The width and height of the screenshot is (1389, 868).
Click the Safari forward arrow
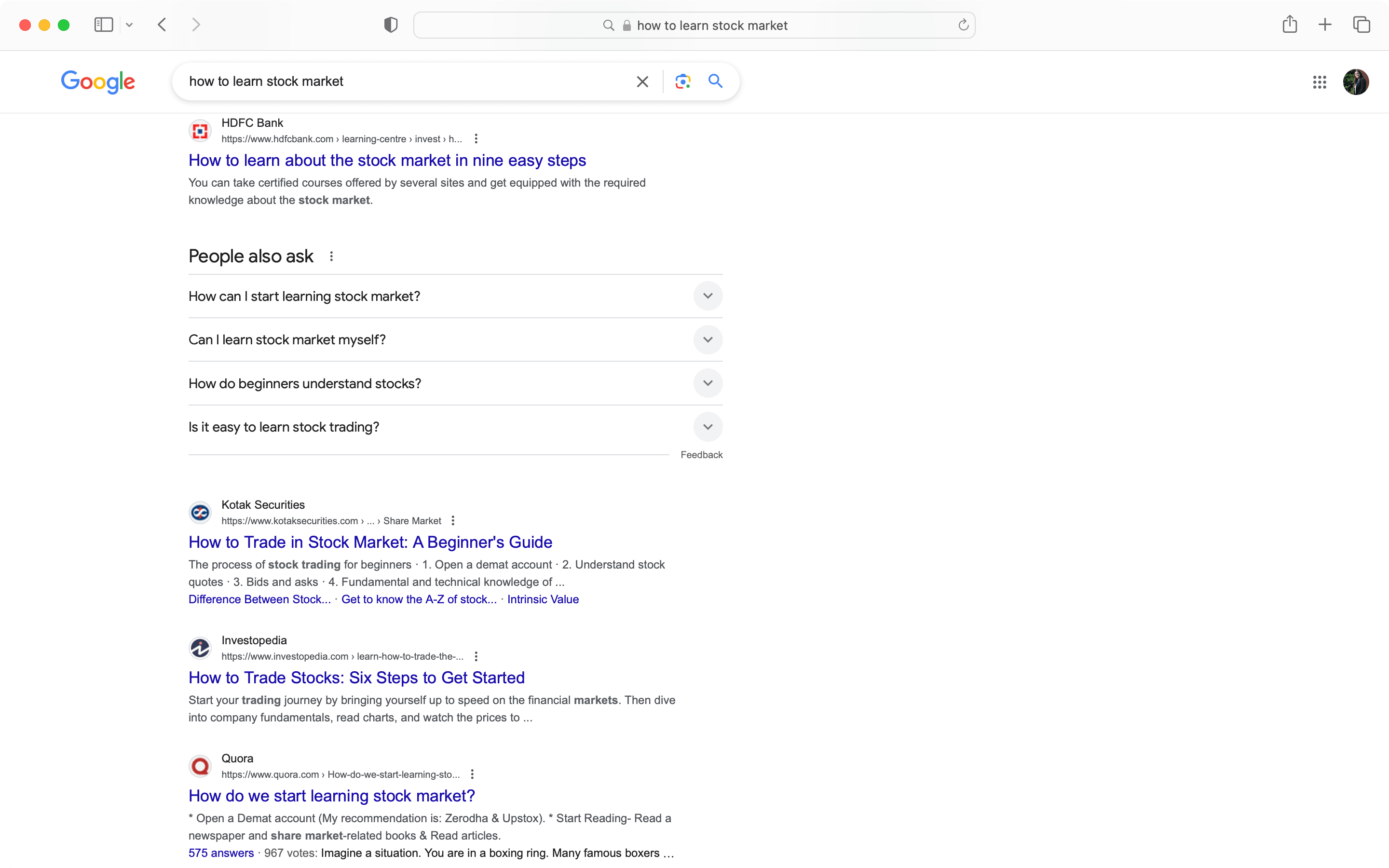(x=196, y=25)
